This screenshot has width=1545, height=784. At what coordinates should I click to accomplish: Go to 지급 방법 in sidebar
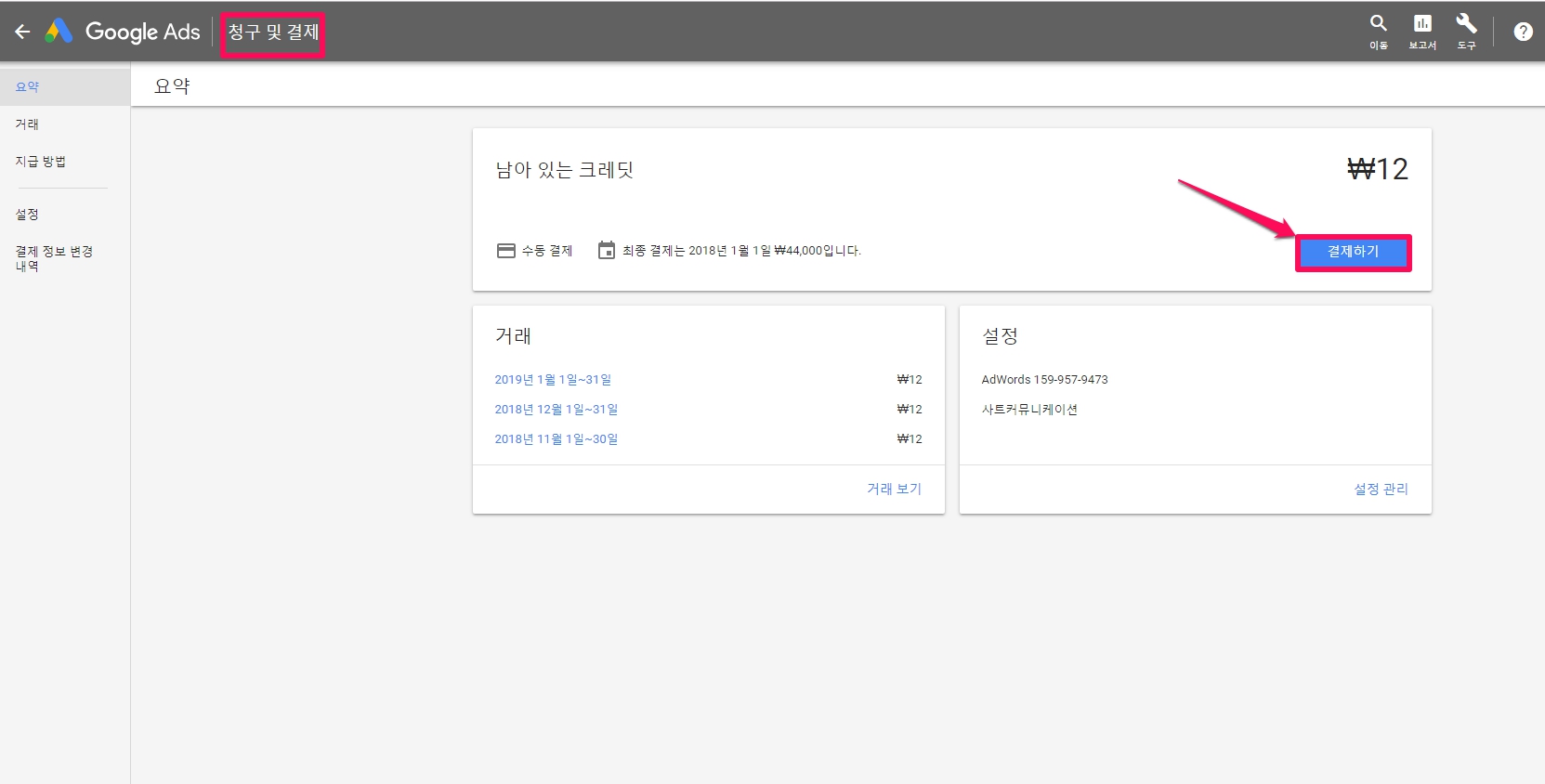coord(41,162)
